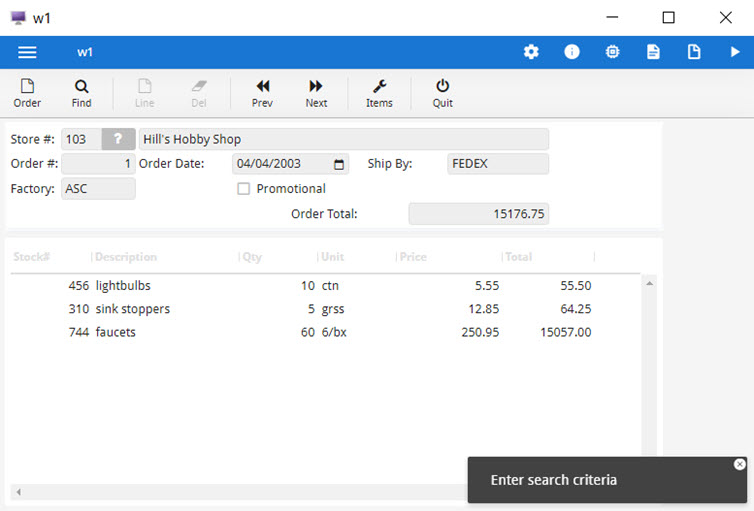Image resolution: width=754 pixels, height=511 pixels.
Task: Click the Unit column header
Action: click(x=332, y=257)
